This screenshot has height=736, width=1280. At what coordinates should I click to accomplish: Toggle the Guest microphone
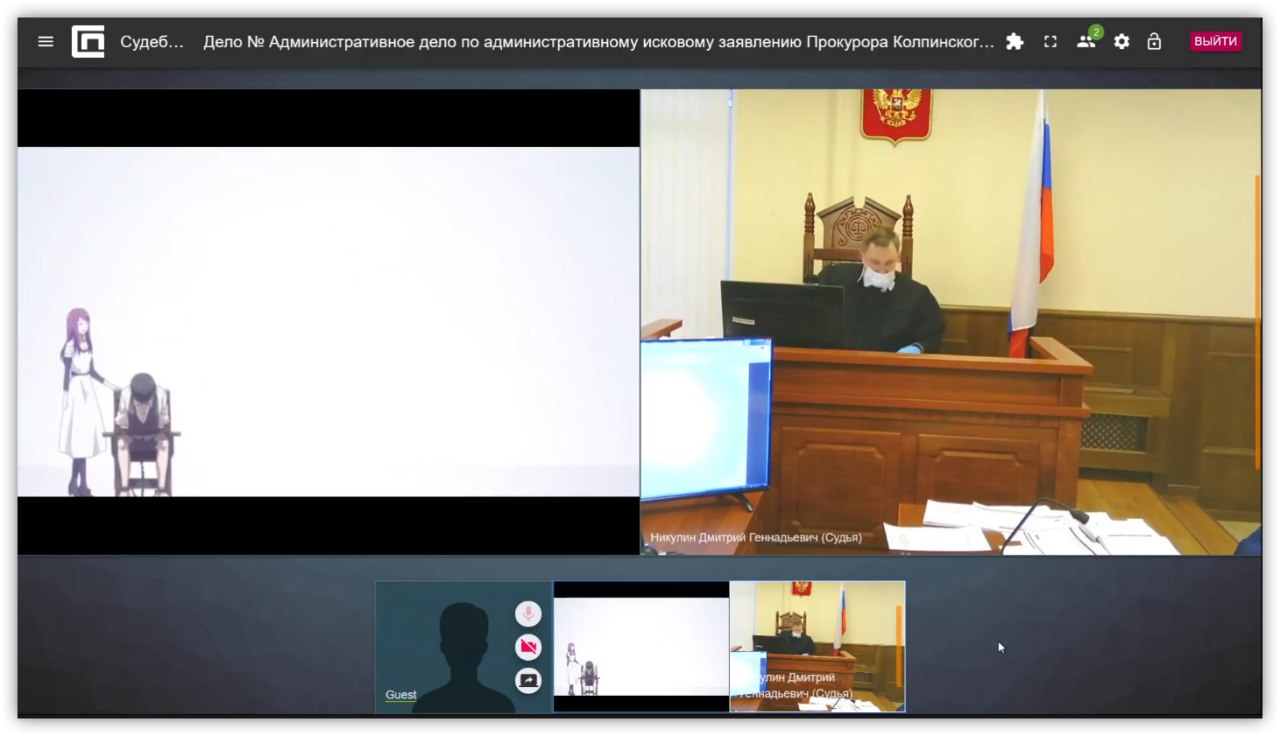tap(528, 614)
